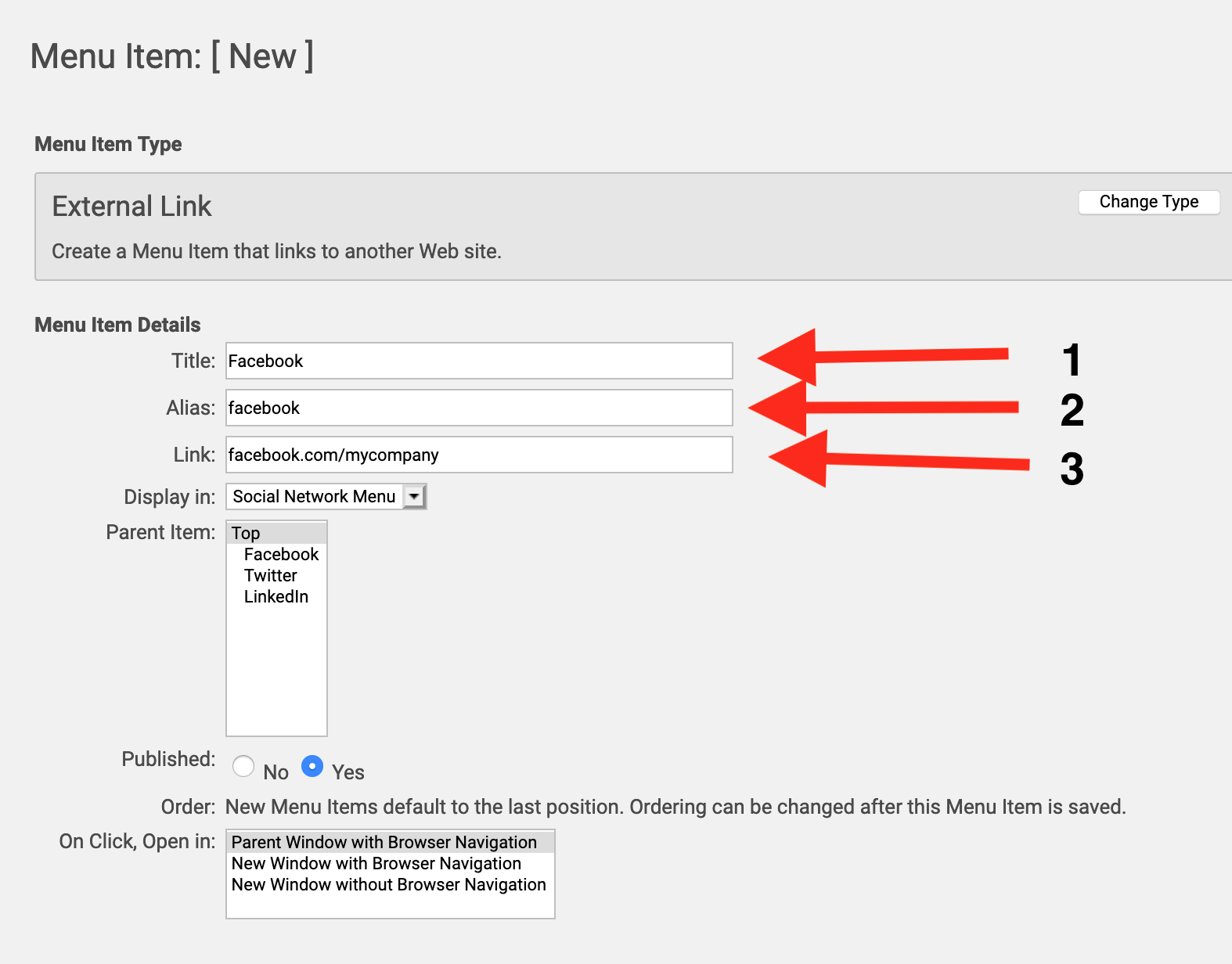
Task: Click the Order description text
Action: [675, 807]
